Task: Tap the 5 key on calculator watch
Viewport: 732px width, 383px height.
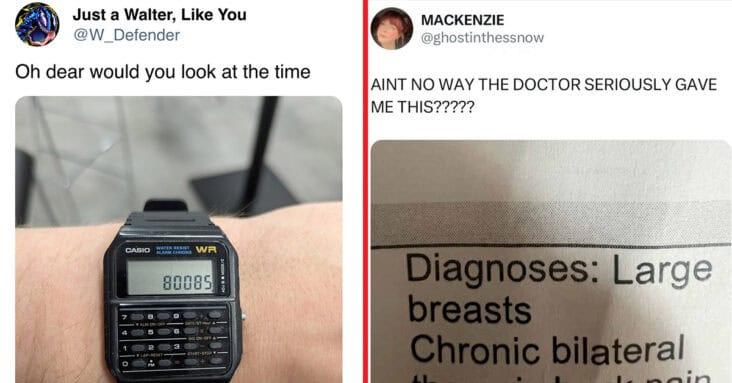Action: coord(164,332)
